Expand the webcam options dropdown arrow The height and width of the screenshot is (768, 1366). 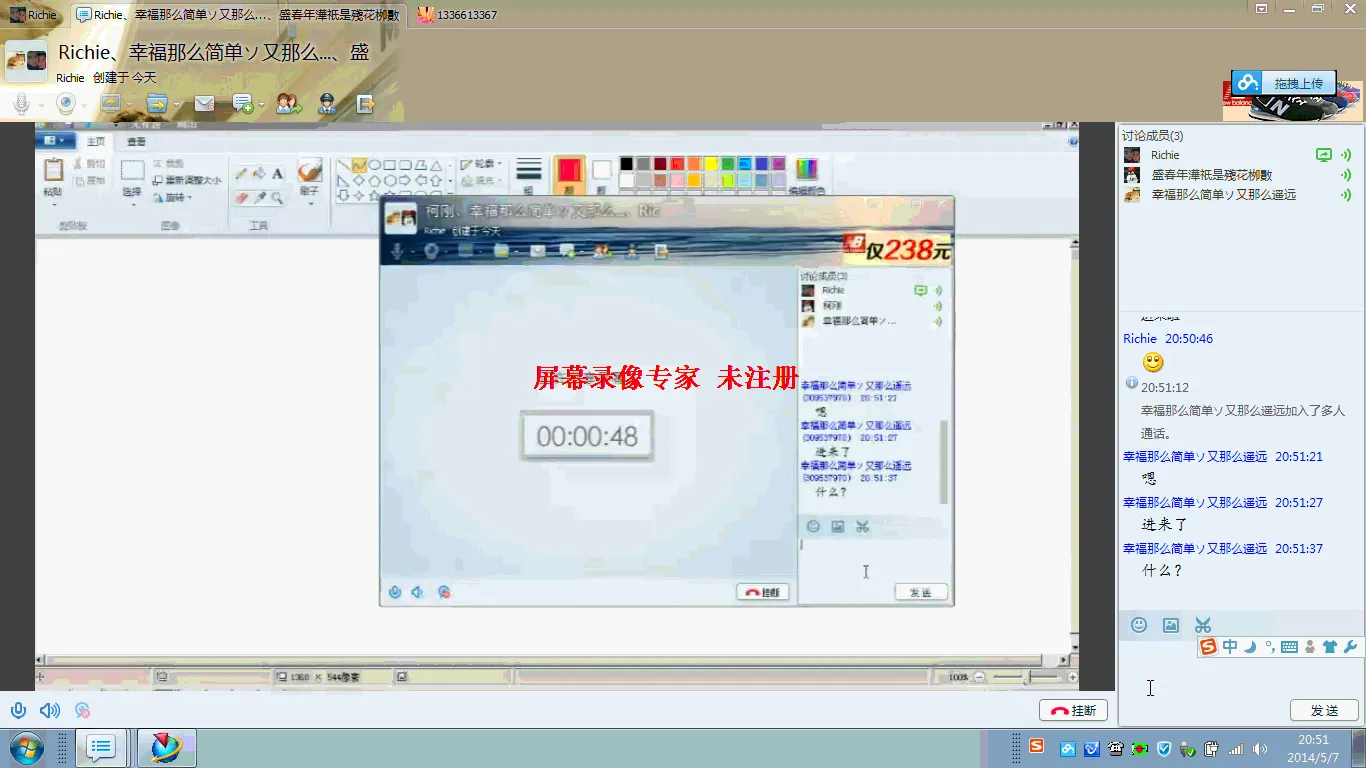[x=86, y=104]
